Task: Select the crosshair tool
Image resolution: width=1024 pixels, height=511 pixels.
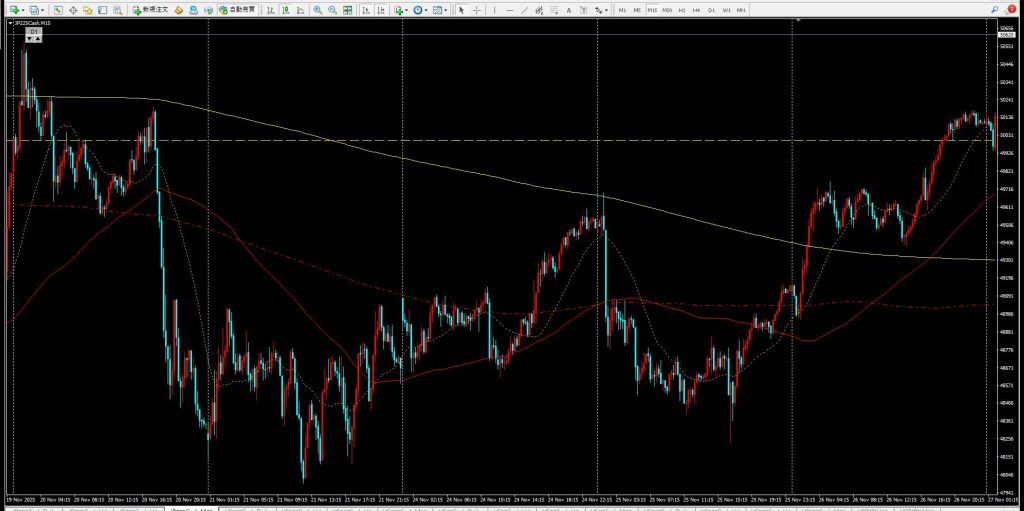Action: pyautogui.click(x=476, y=9)
